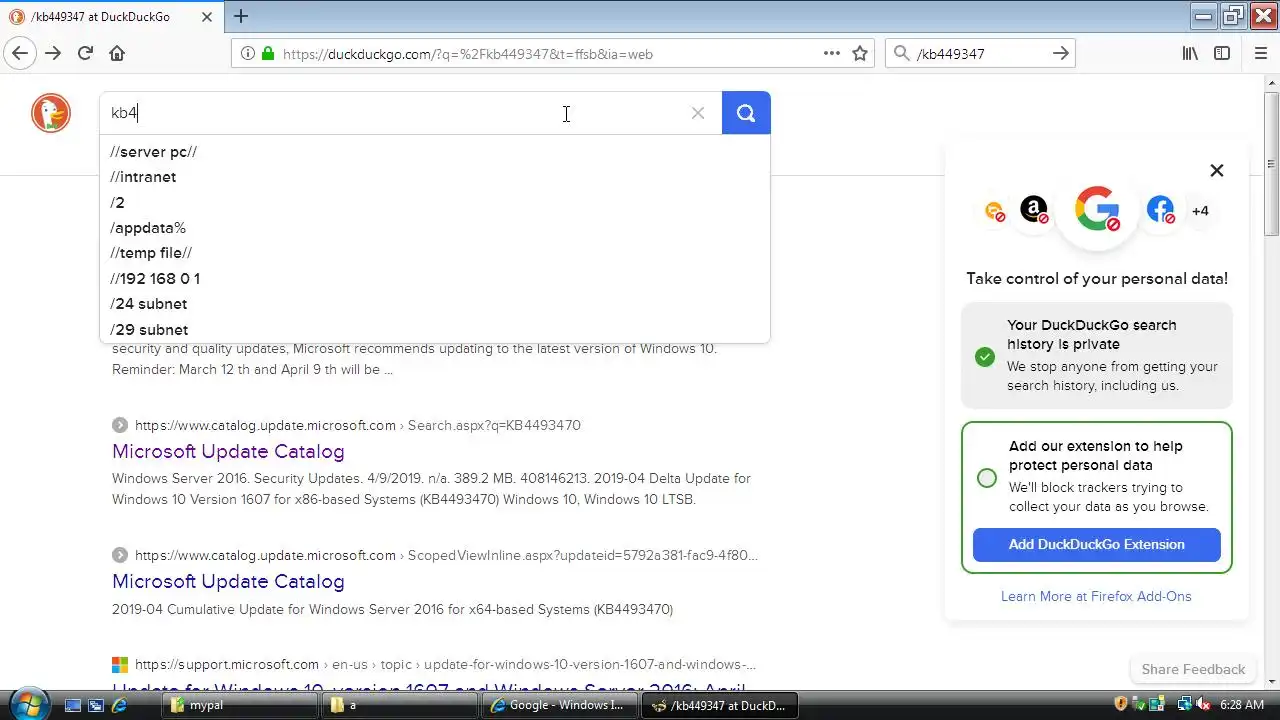Pick the "/24 subnet" suggestion
Viewport: 1280px width, 720px height.
(x=149, y=304)
